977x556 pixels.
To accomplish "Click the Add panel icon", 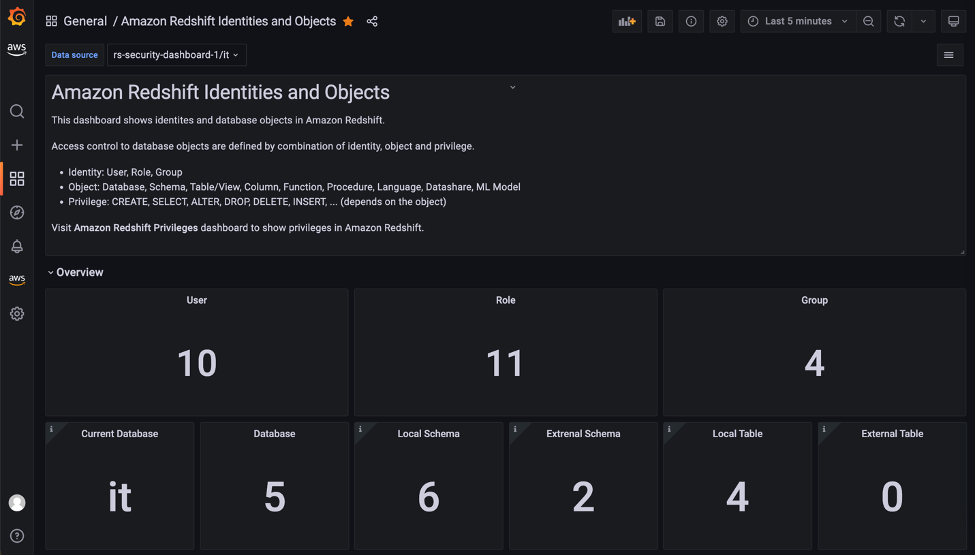I will pos(627,21).
